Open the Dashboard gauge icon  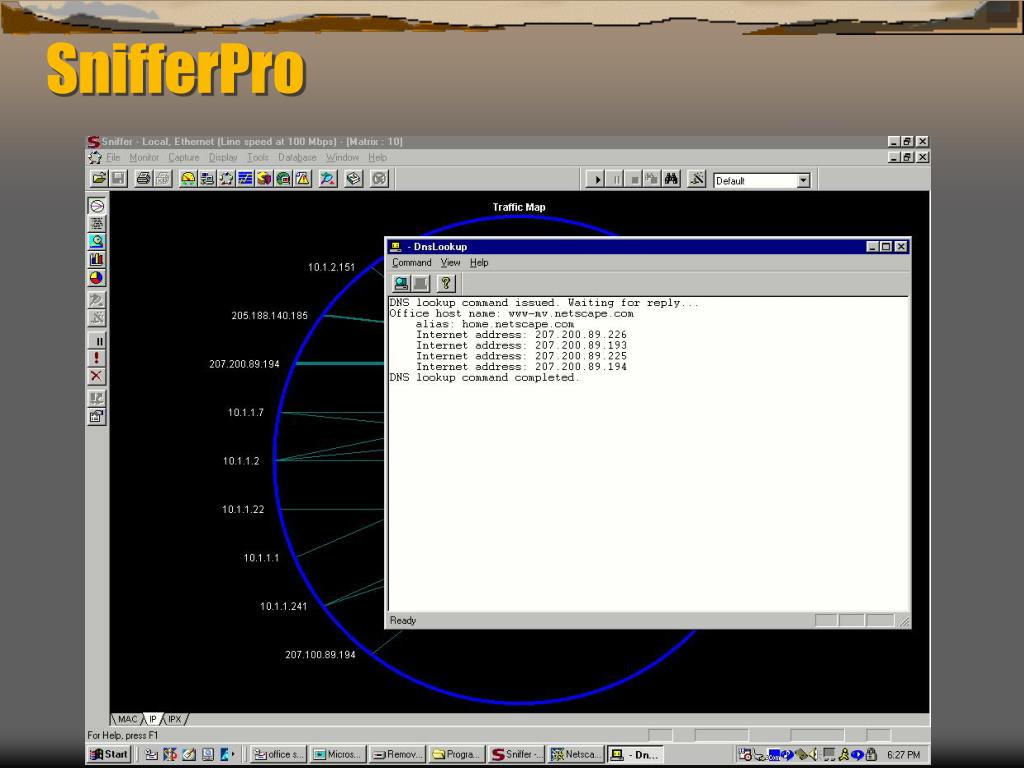188,179
